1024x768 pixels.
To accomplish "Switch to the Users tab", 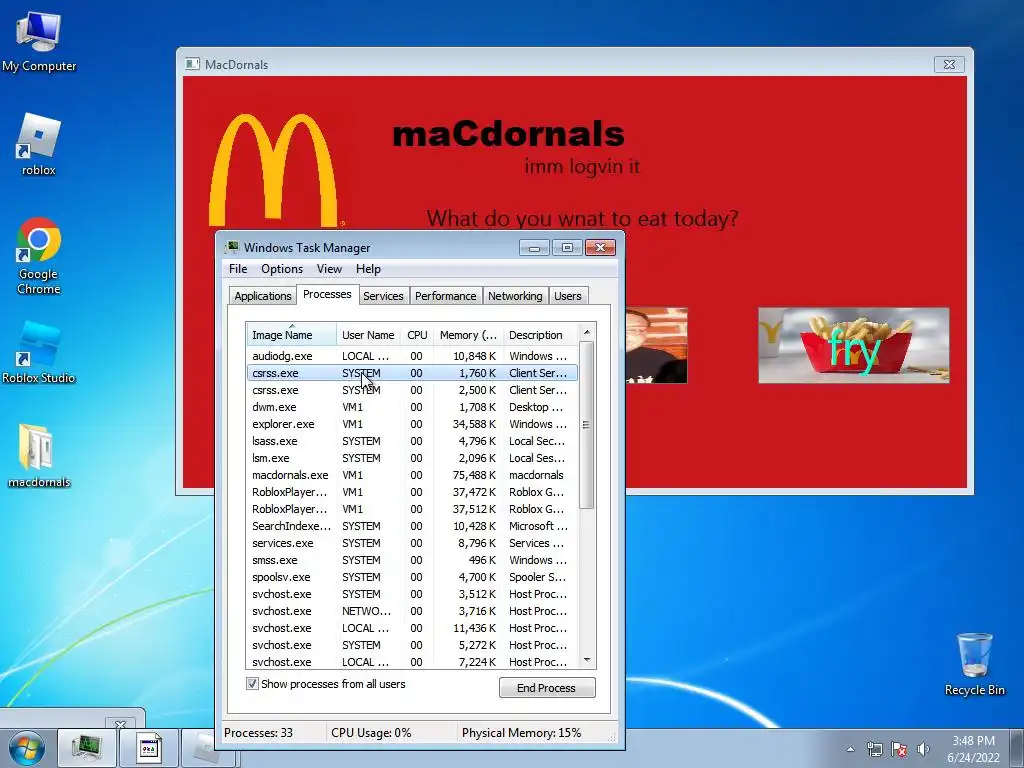I will [x=568, y=296].
